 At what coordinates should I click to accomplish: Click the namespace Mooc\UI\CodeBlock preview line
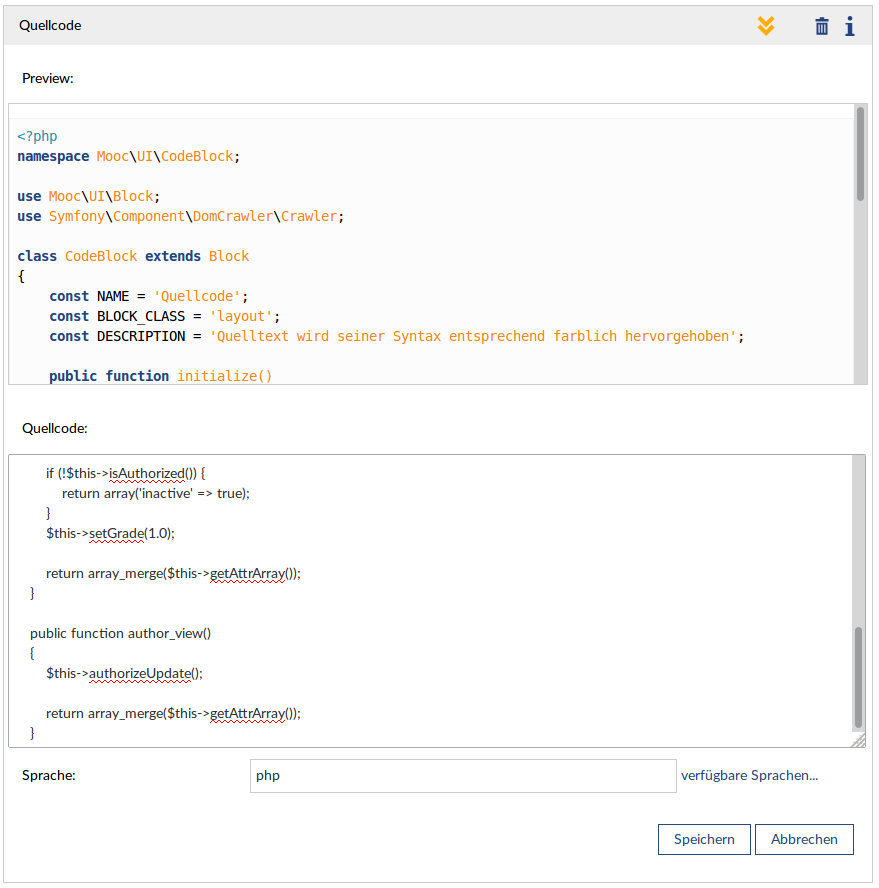(129, 157)
